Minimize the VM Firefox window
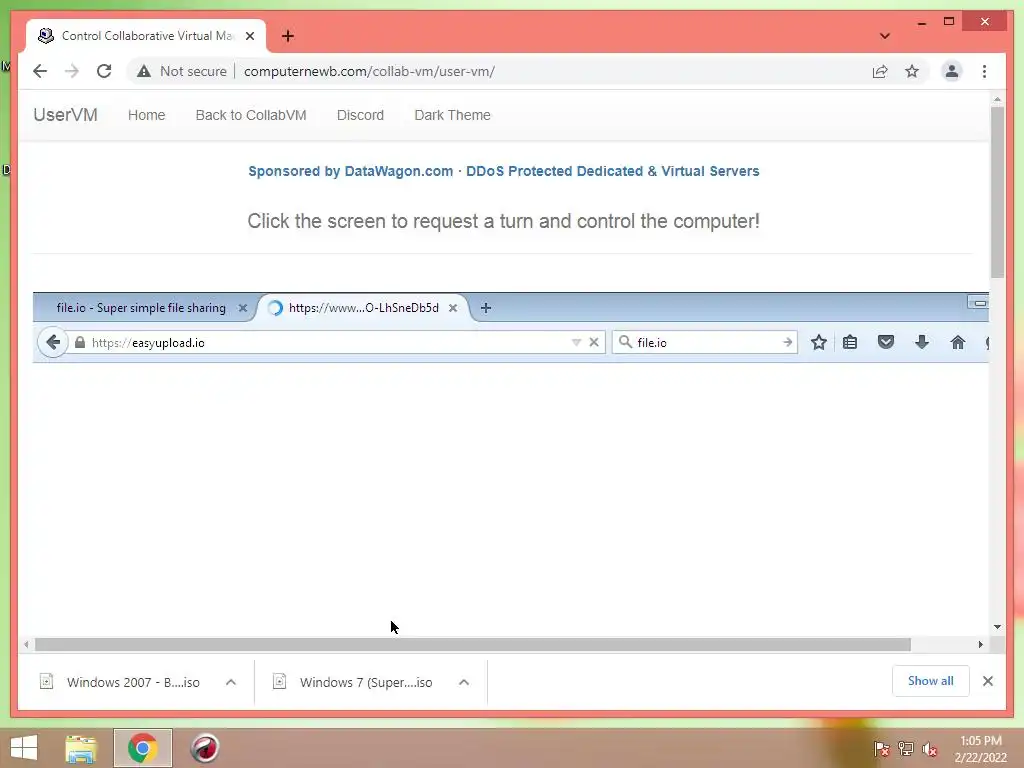The height and width of the screenshot is (768, 1024). 978,303
